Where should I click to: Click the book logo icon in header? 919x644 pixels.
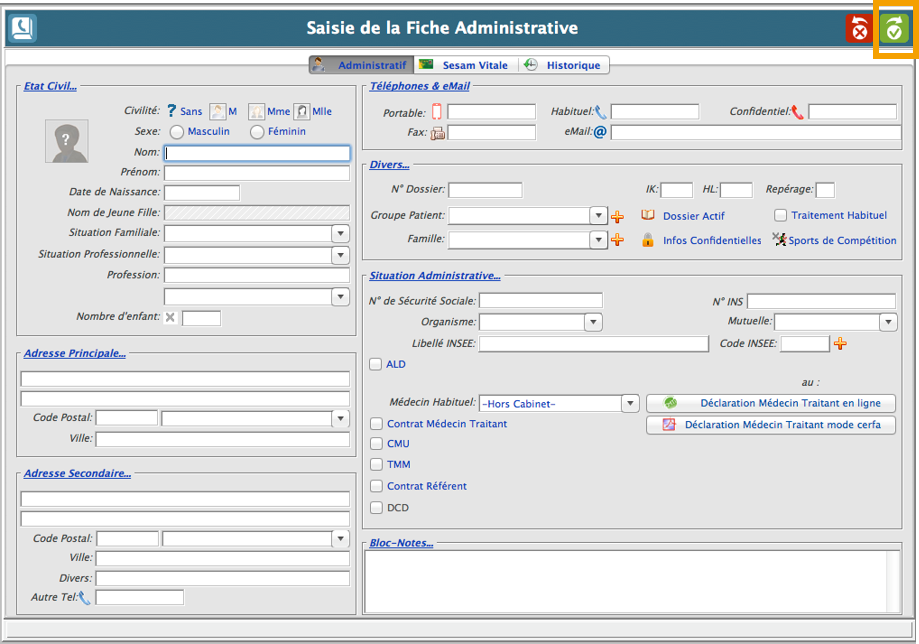[x=23, y=28]
